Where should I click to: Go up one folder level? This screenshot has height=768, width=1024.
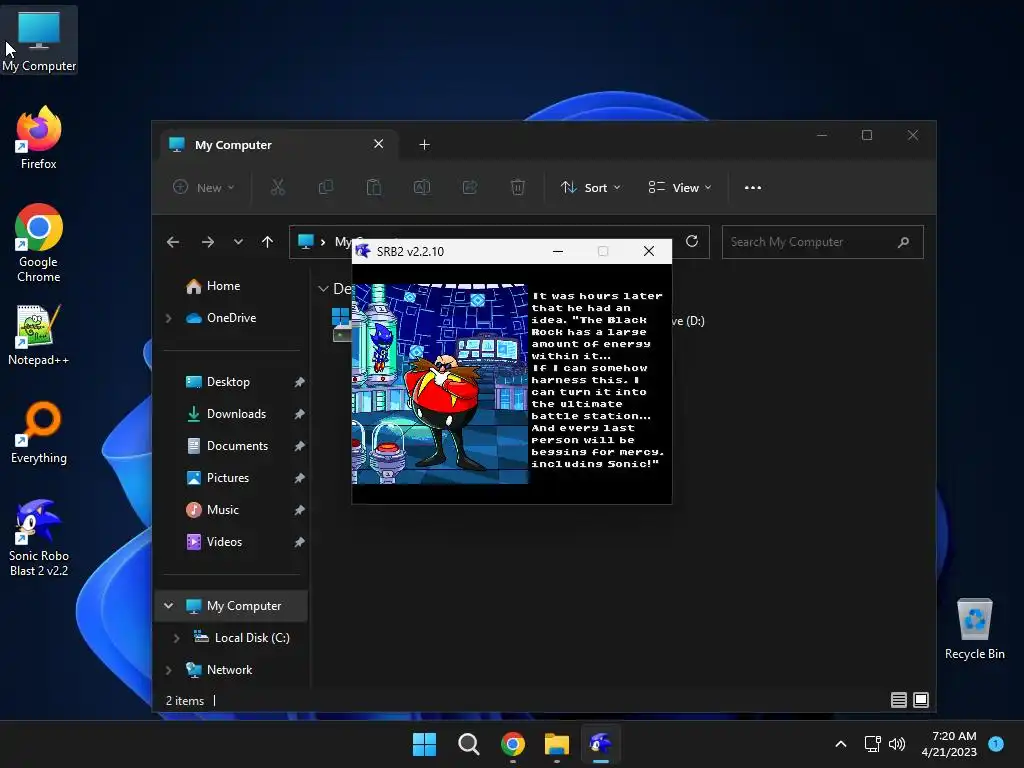[x=267, y=242]
